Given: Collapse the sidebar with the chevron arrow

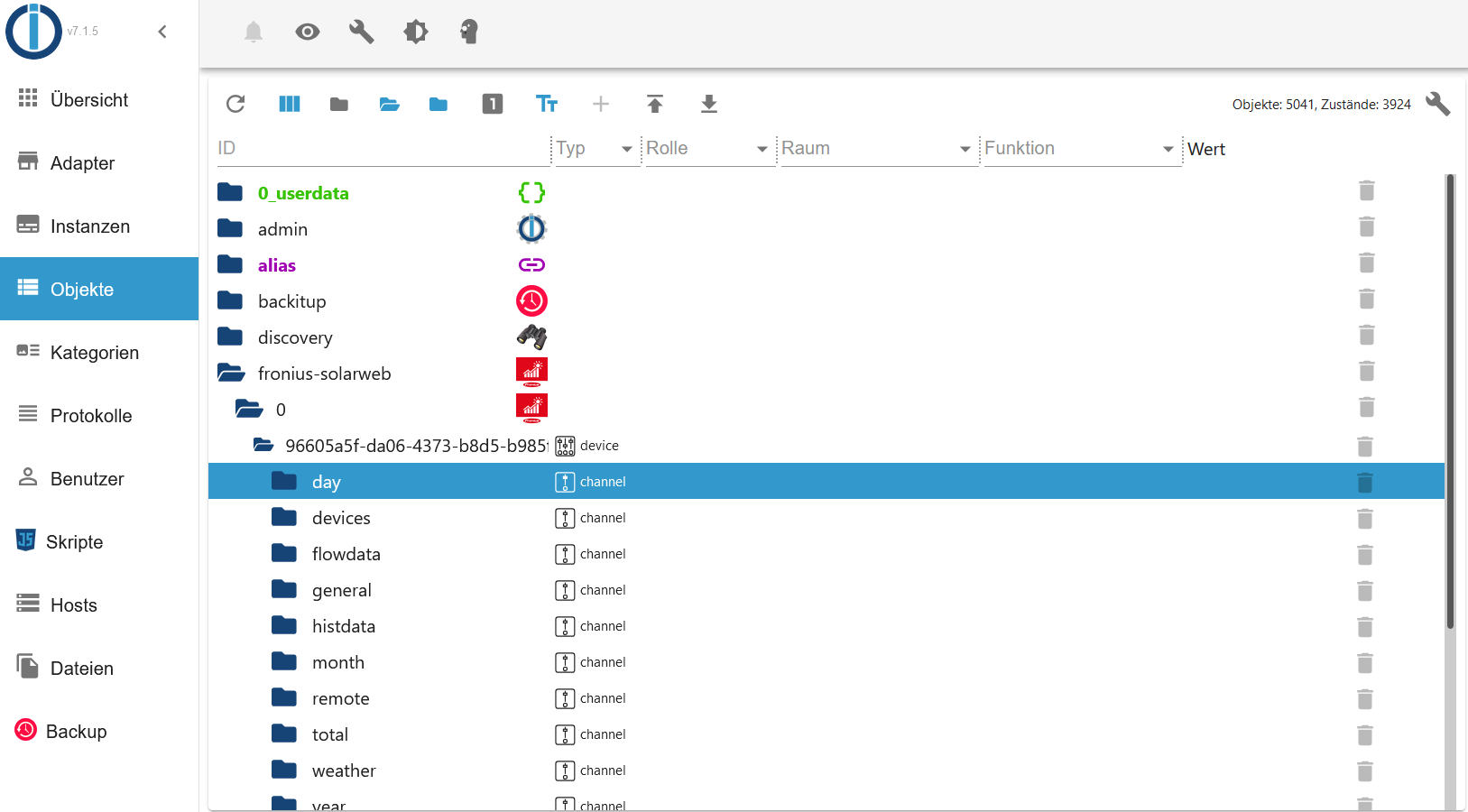Looking at the screenshot, I should point(162,32).
